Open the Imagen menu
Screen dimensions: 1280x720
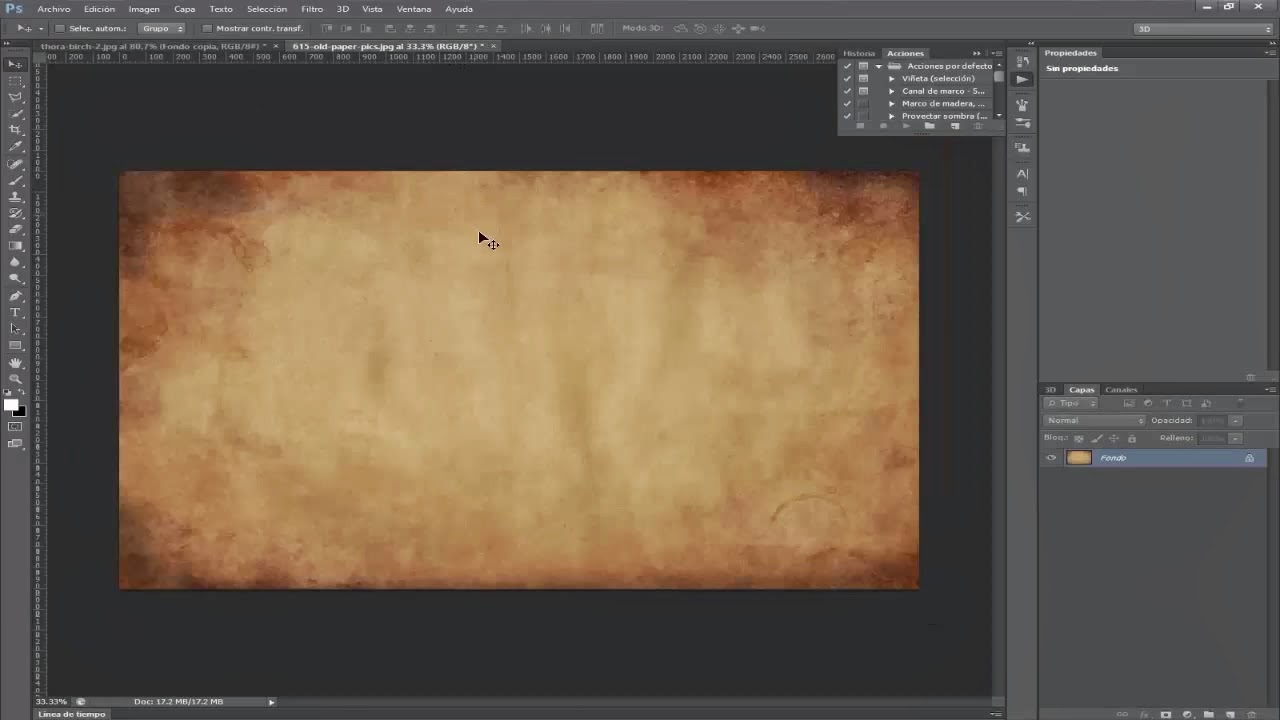(144, 9)
